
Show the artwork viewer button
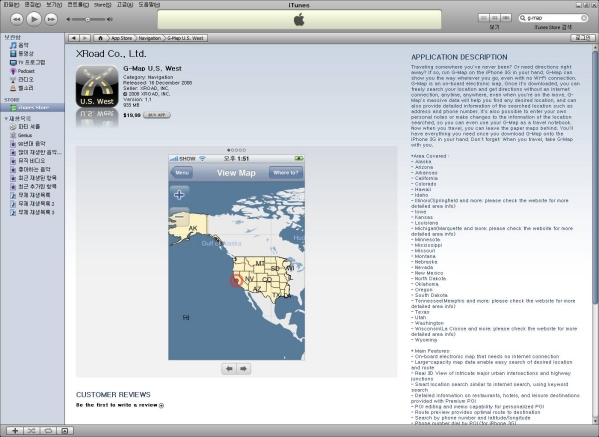tap(65, 431)
